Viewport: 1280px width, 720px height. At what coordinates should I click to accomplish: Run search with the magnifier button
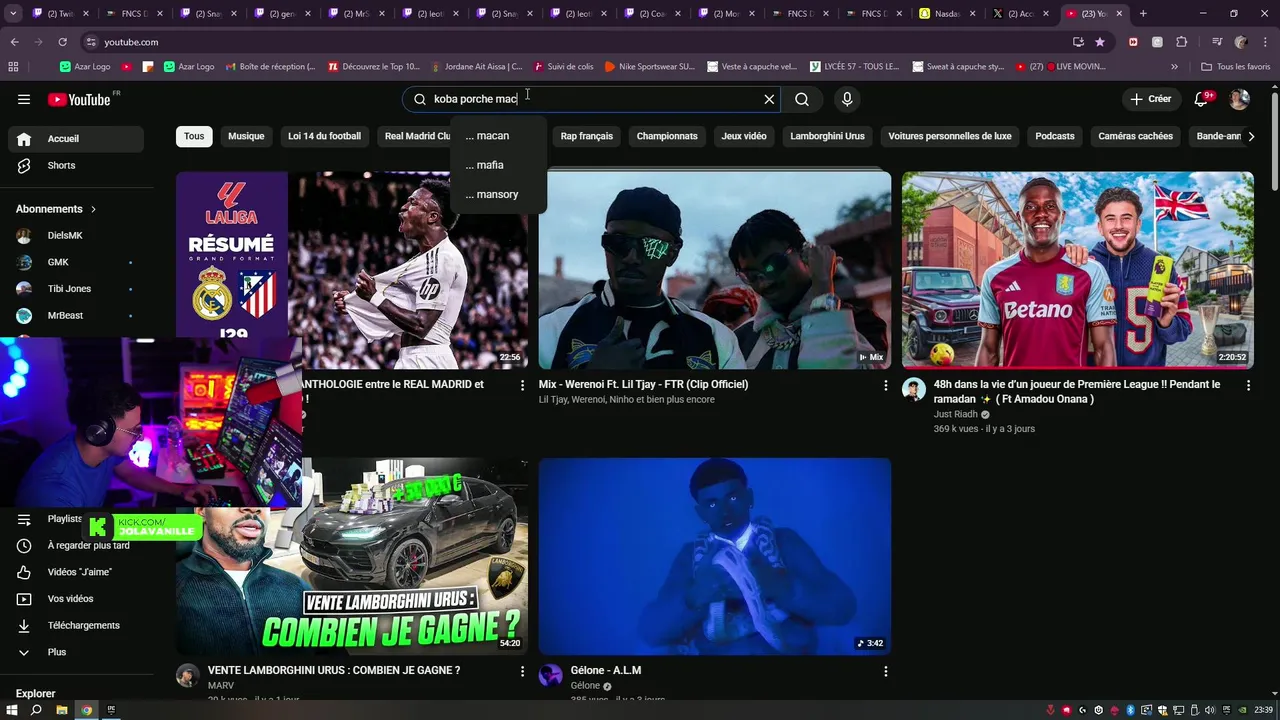point(802,99)
